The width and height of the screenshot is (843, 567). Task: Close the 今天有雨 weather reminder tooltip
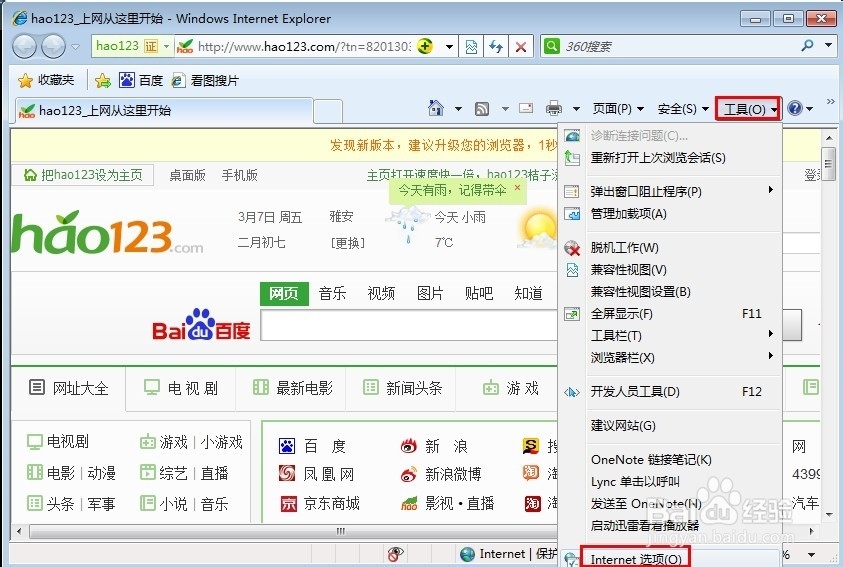pyautogui.click(x=517, y=188)
